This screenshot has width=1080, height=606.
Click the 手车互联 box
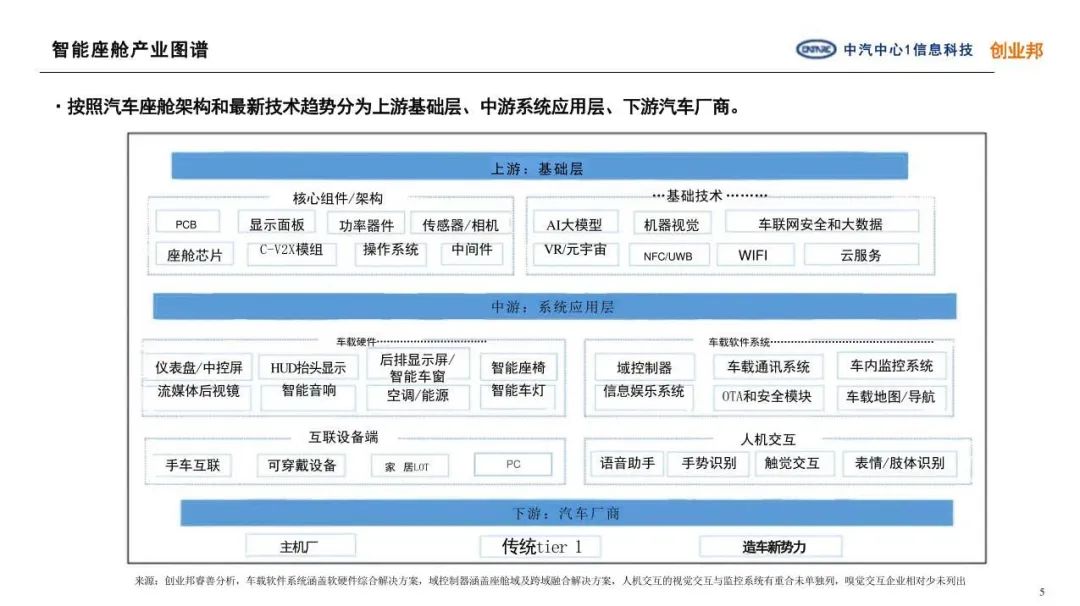[x=192, y=465]
